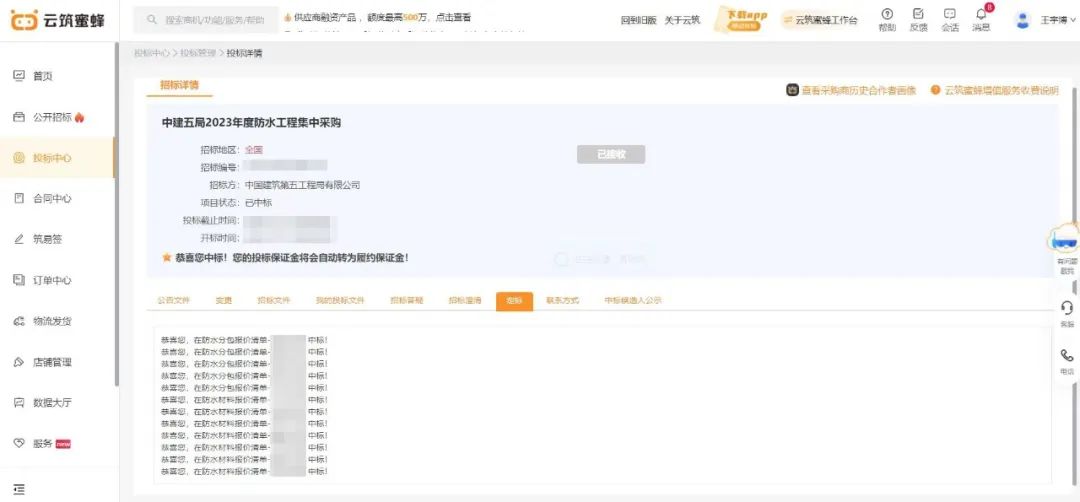Switch to the 变更 tab

point(224,301)
